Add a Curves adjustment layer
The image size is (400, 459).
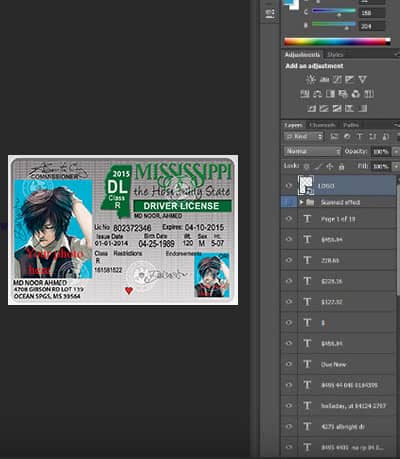click(x=337, y=79)
